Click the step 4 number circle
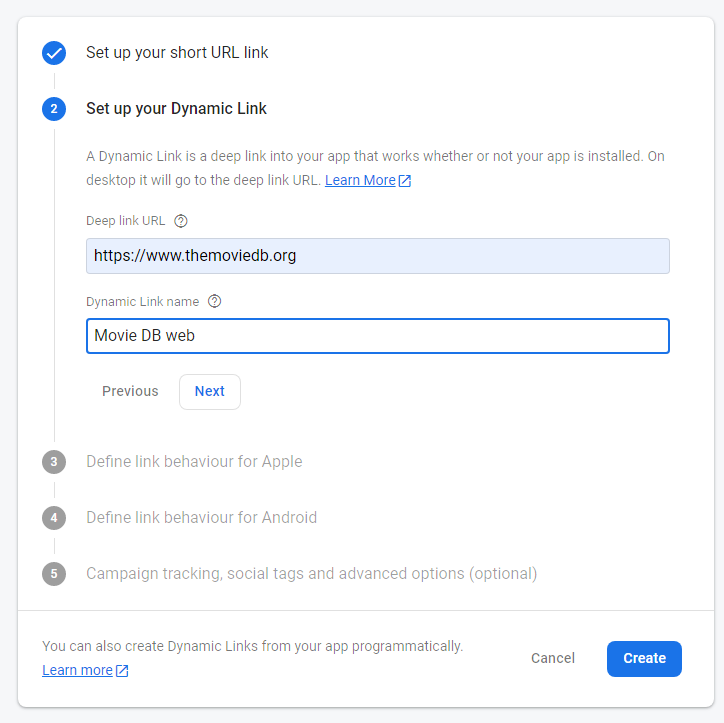This screenshot has width=724, height=723. click(x=54, y=518)
